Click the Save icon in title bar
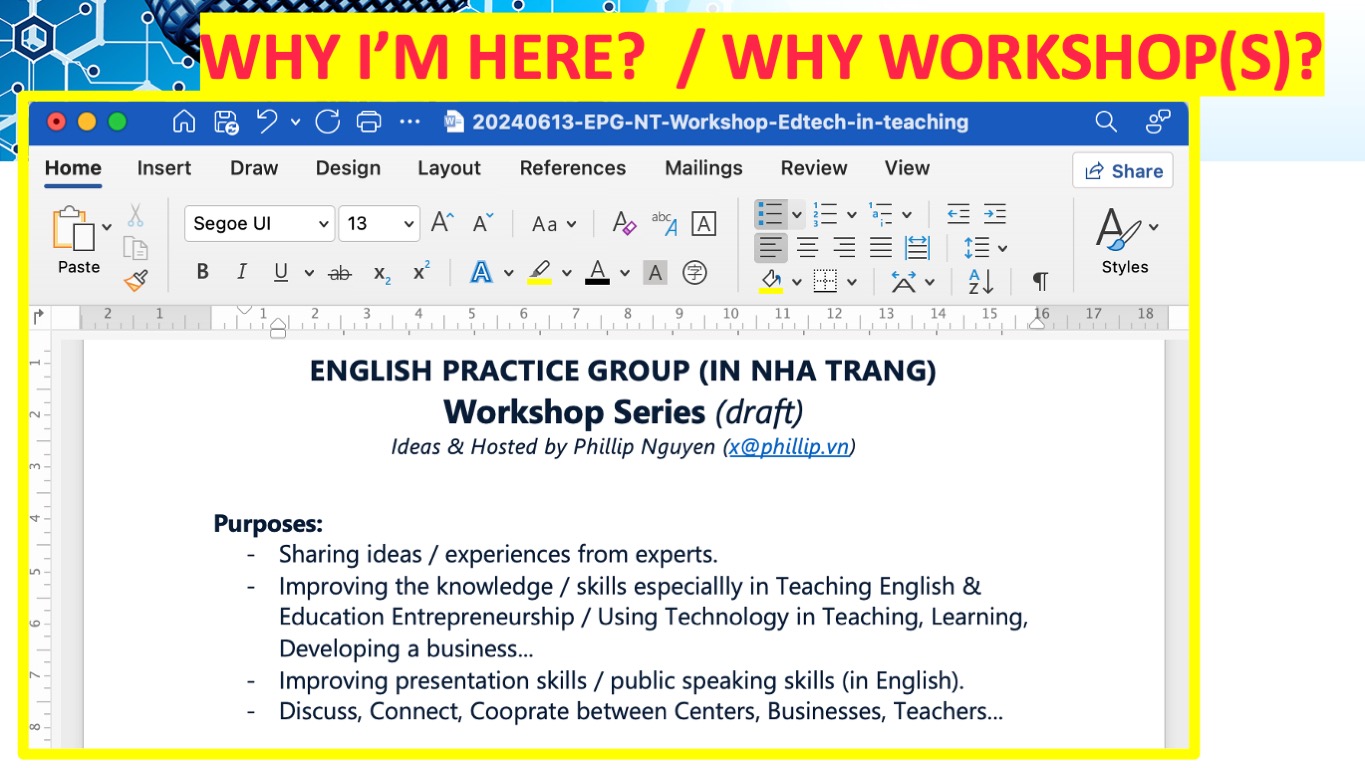 (x=227, y=122)
